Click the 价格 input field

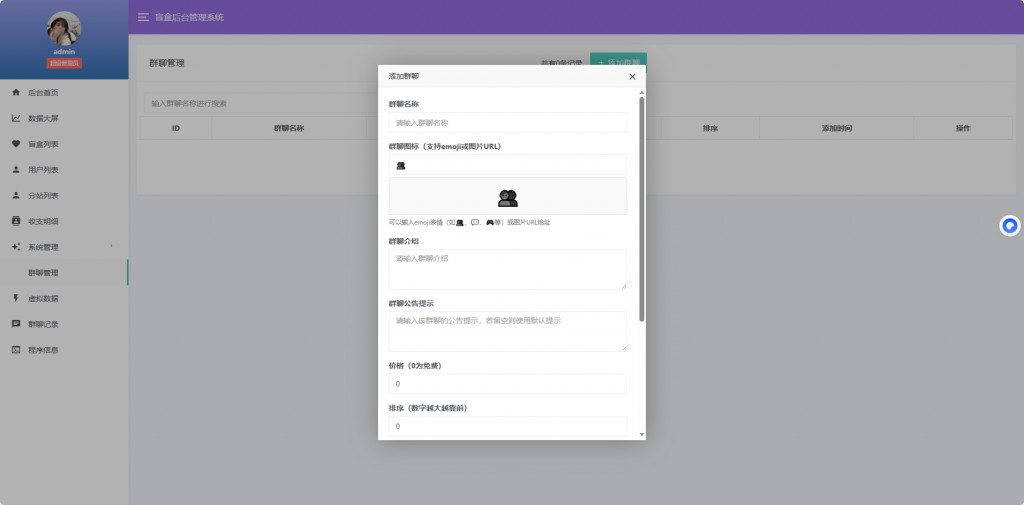507,384
